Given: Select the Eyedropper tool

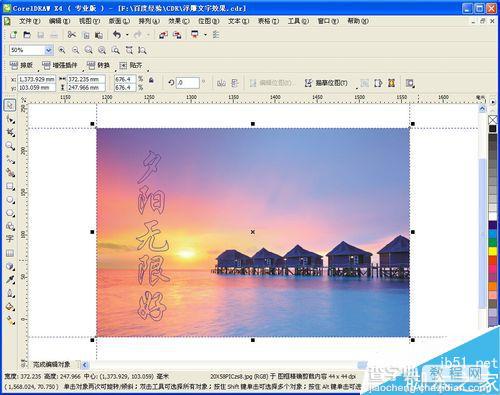Looking at the screenshot, I should [10, 280].
